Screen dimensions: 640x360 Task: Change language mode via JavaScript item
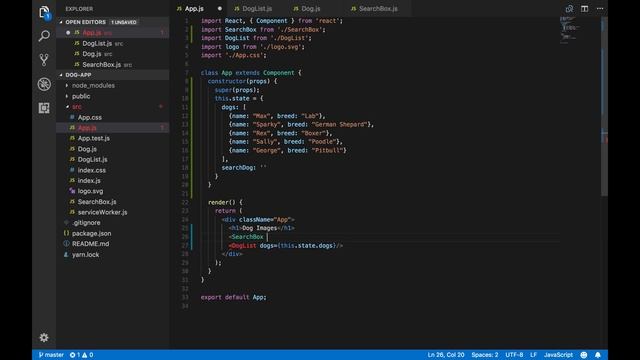click(x=558, y=355)
